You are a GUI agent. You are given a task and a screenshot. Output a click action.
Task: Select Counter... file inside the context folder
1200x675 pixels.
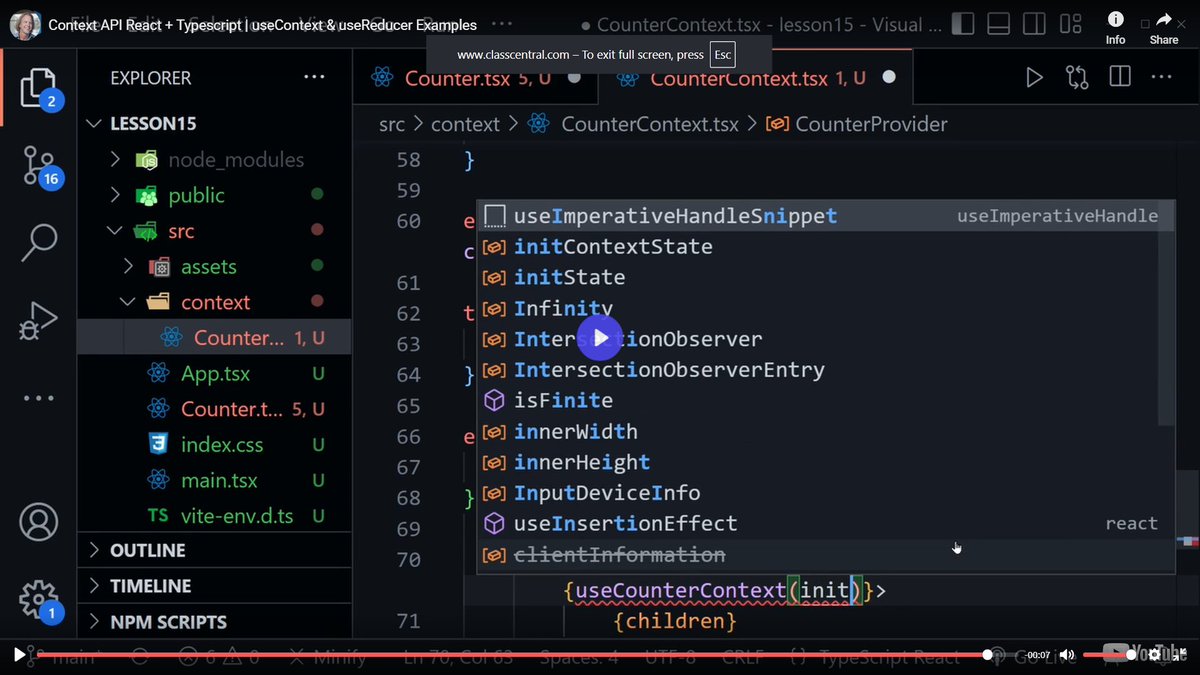click(x=214, y=338)
